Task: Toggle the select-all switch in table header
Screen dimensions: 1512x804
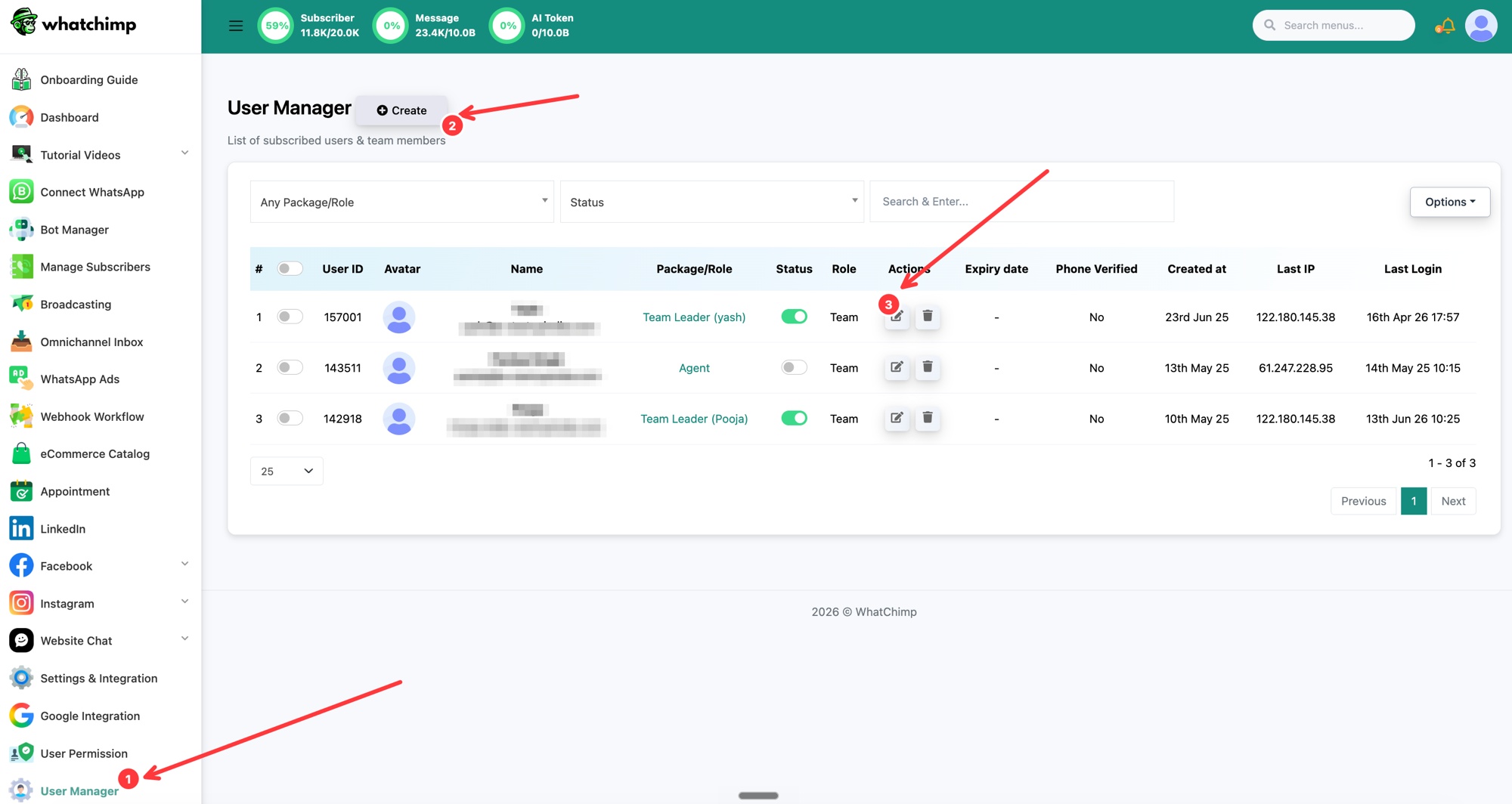Action: coord(290,268)
